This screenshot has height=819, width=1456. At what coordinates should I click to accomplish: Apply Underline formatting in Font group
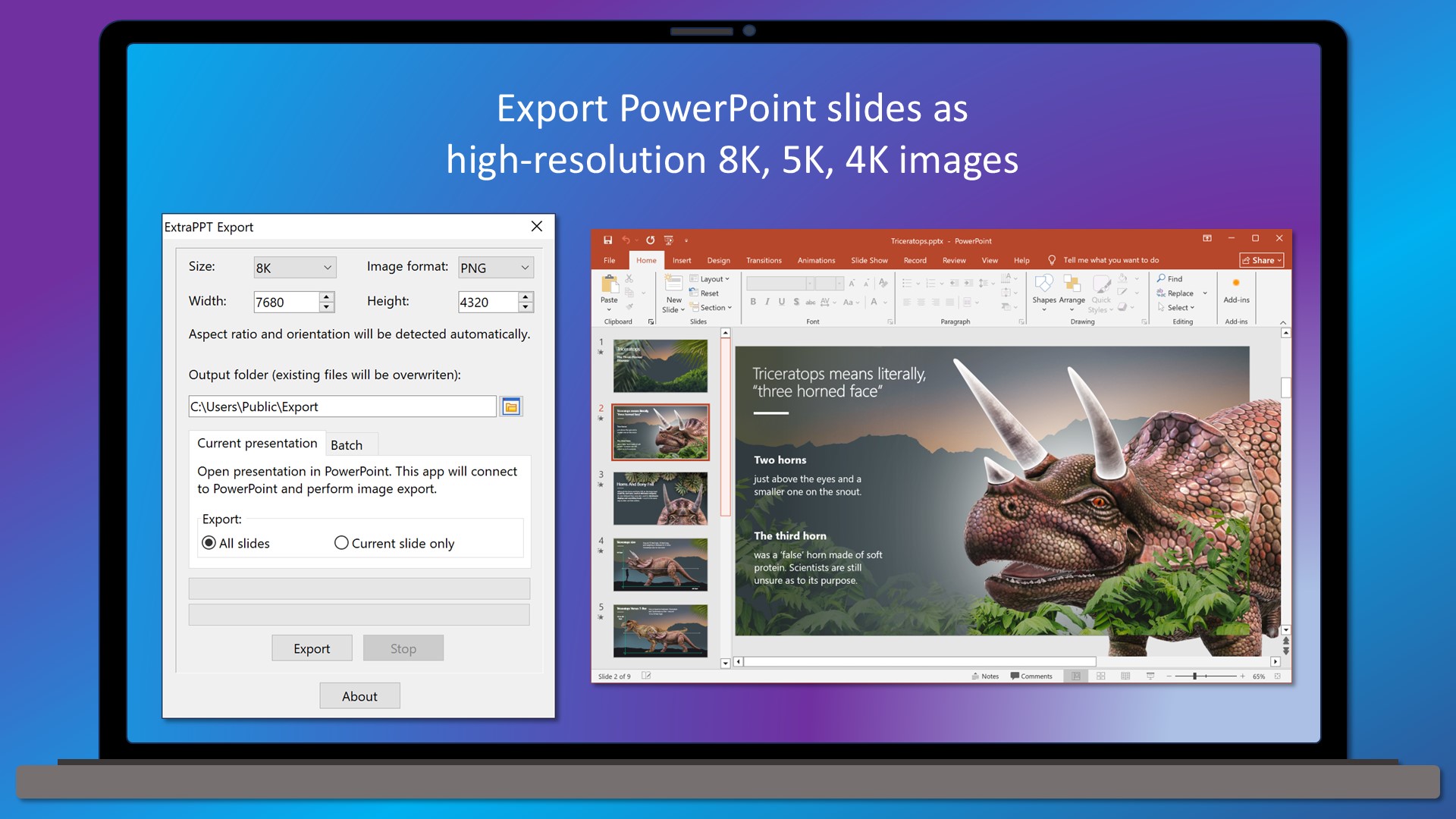782,302
